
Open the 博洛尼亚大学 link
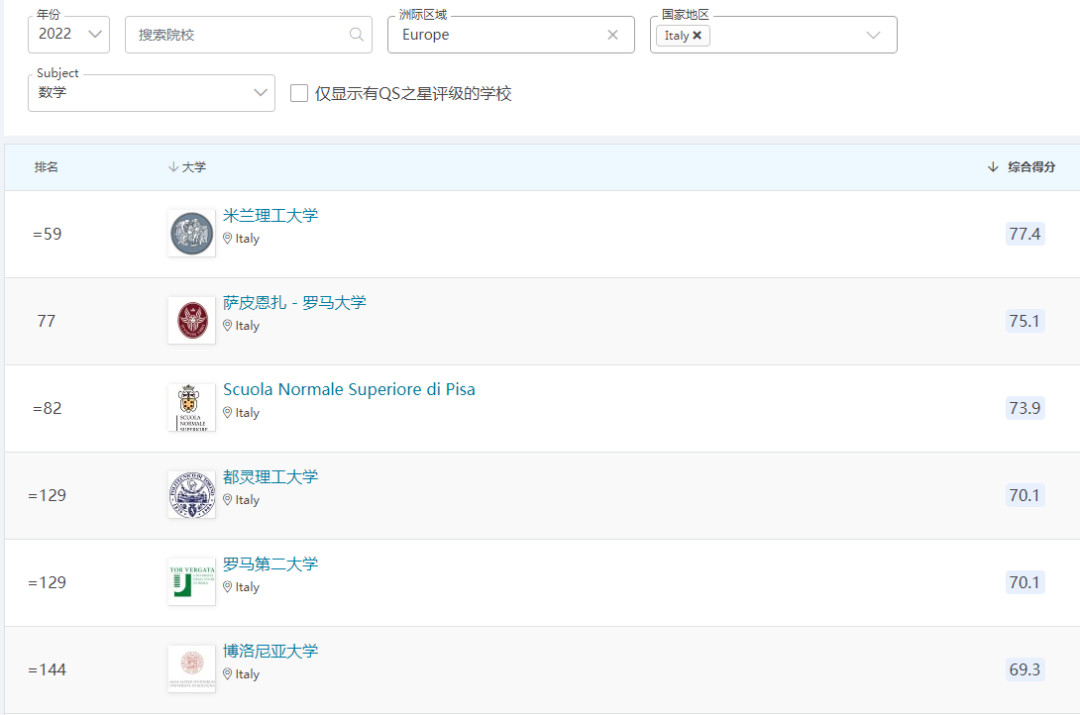coord(271,651)
